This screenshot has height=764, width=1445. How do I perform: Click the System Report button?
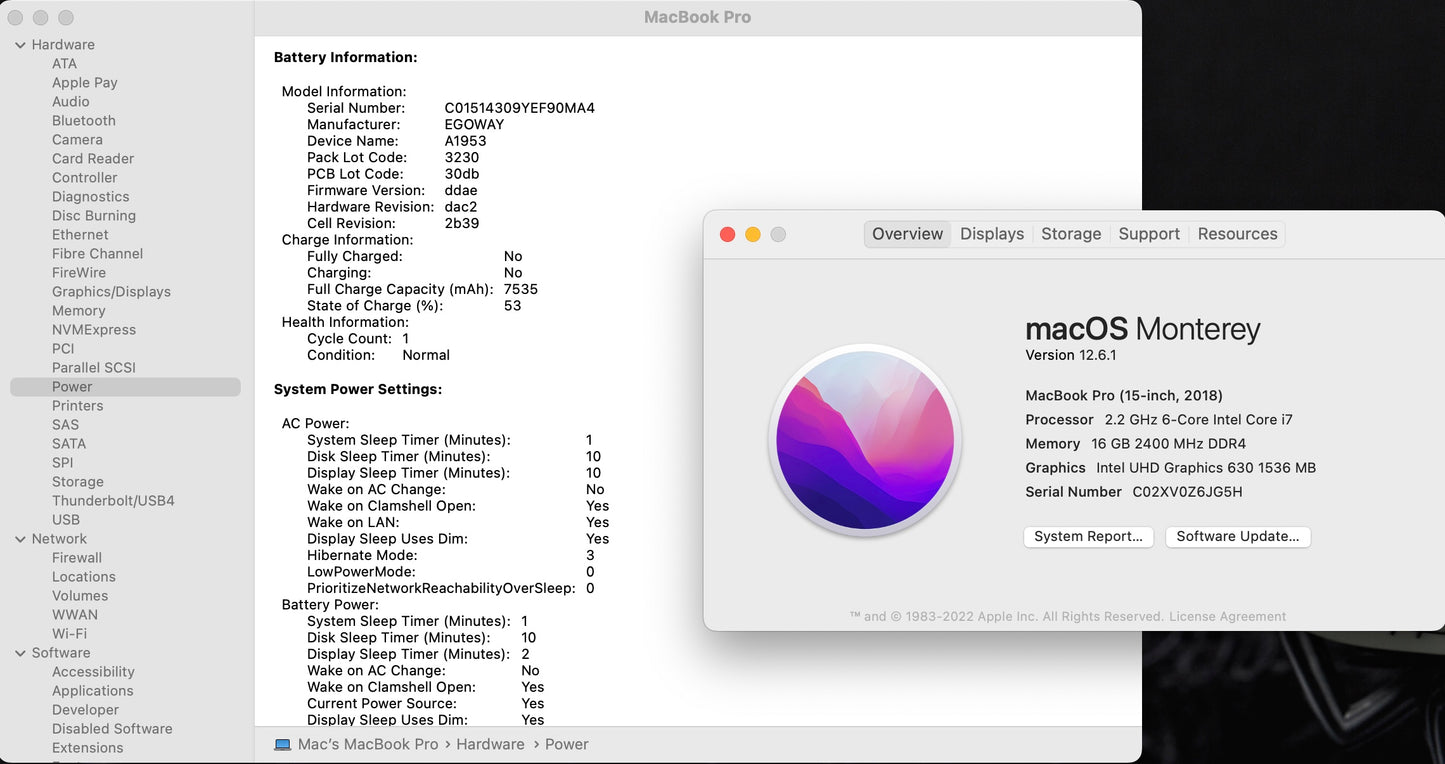point(1088,537)
